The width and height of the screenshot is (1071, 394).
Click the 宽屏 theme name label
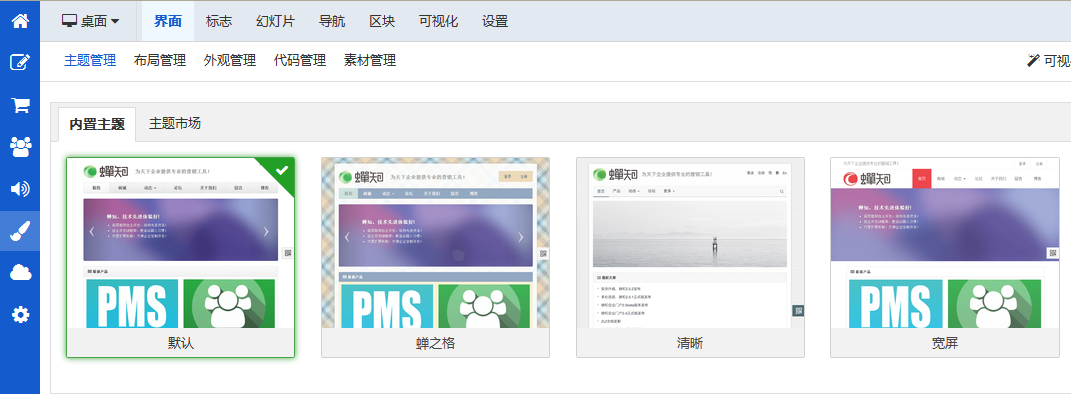tap(945, 343)
